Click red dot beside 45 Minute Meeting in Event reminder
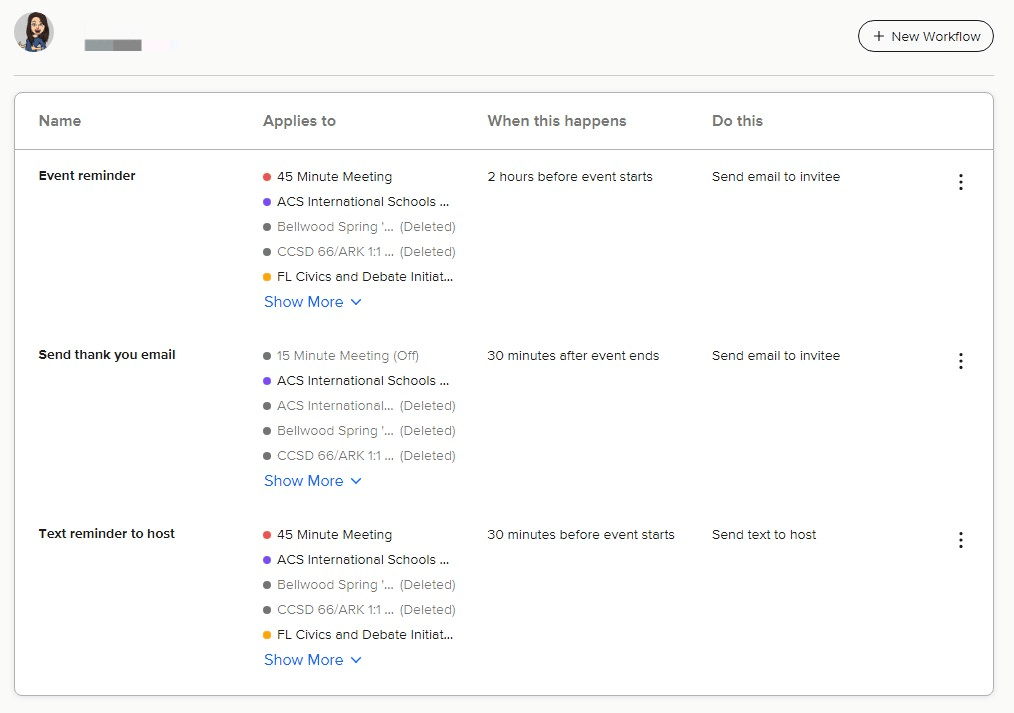The height and width of the screenshot is (713, 1014). (x=267, y=177)
